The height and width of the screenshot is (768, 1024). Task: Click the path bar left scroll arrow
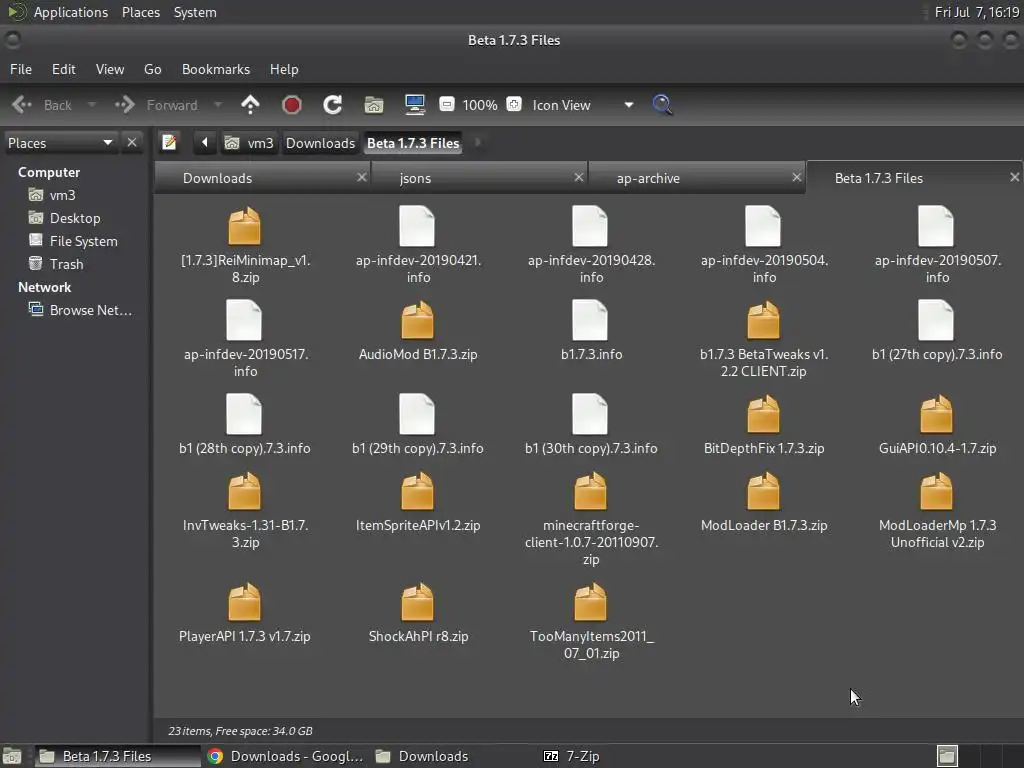pos(204,142)
